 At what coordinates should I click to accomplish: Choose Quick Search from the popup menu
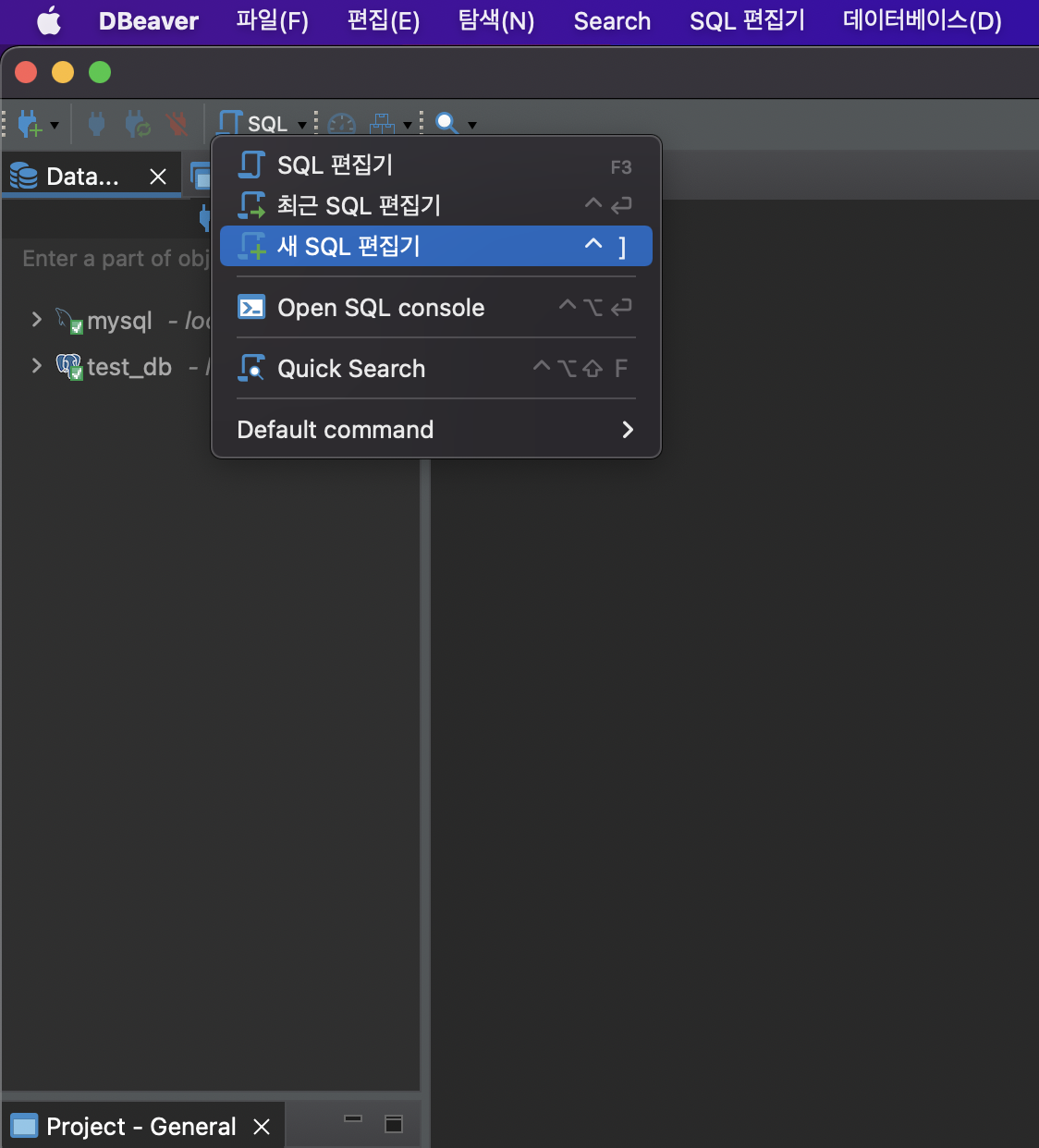pos(436,369)
